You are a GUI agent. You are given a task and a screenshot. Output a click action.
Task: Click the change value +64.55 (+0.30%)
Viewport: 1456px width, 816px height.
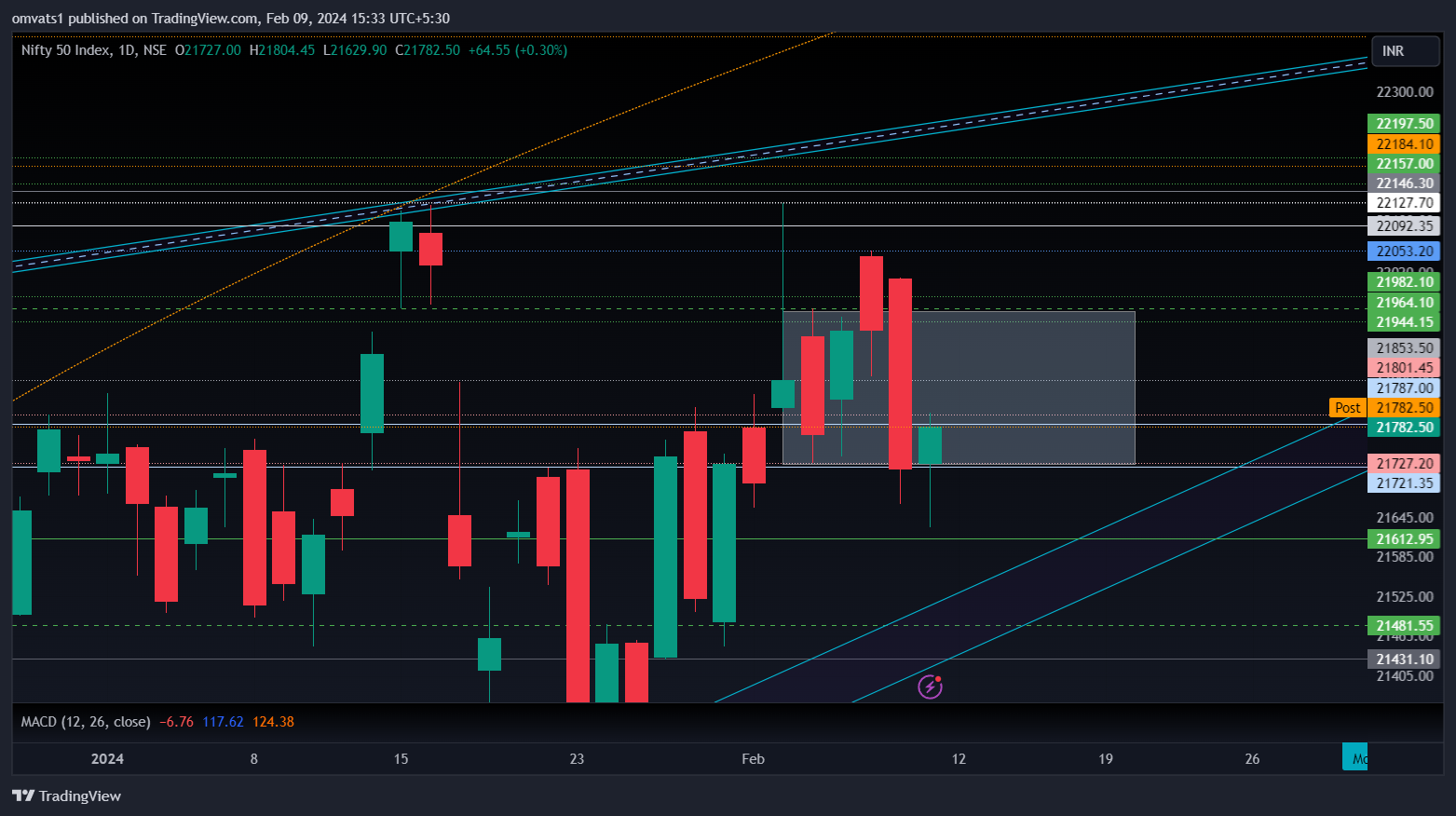click(518, 50)
